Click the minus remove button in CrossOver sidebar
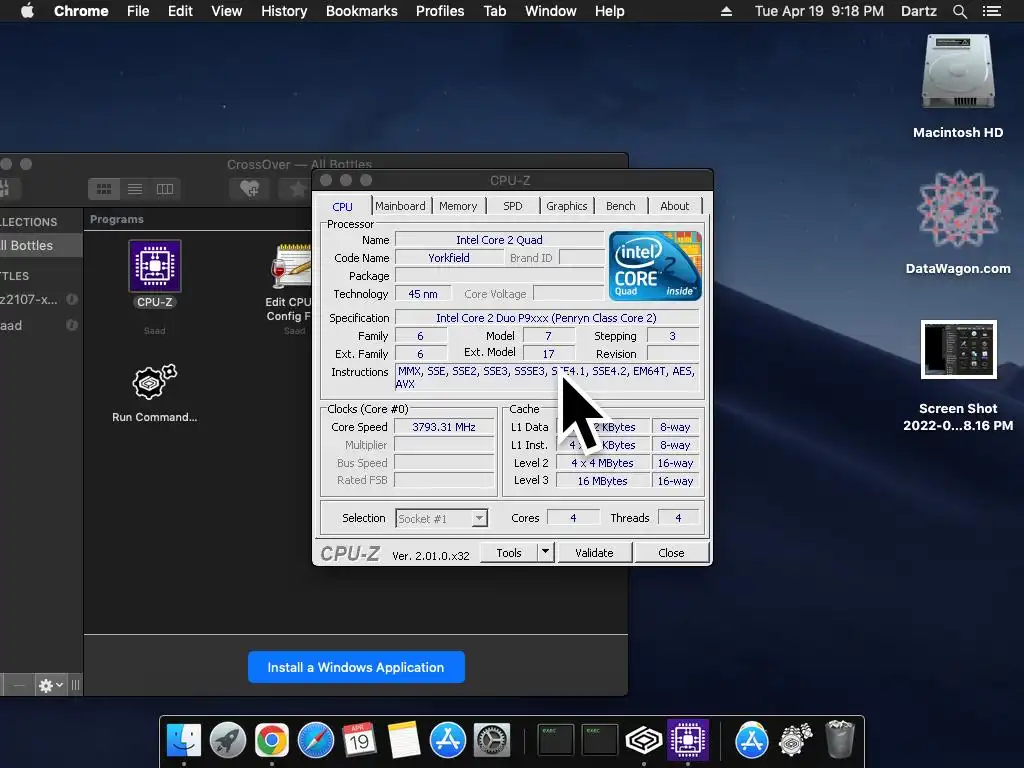The width and height of the screenshot is (1024, 768). 19,685
